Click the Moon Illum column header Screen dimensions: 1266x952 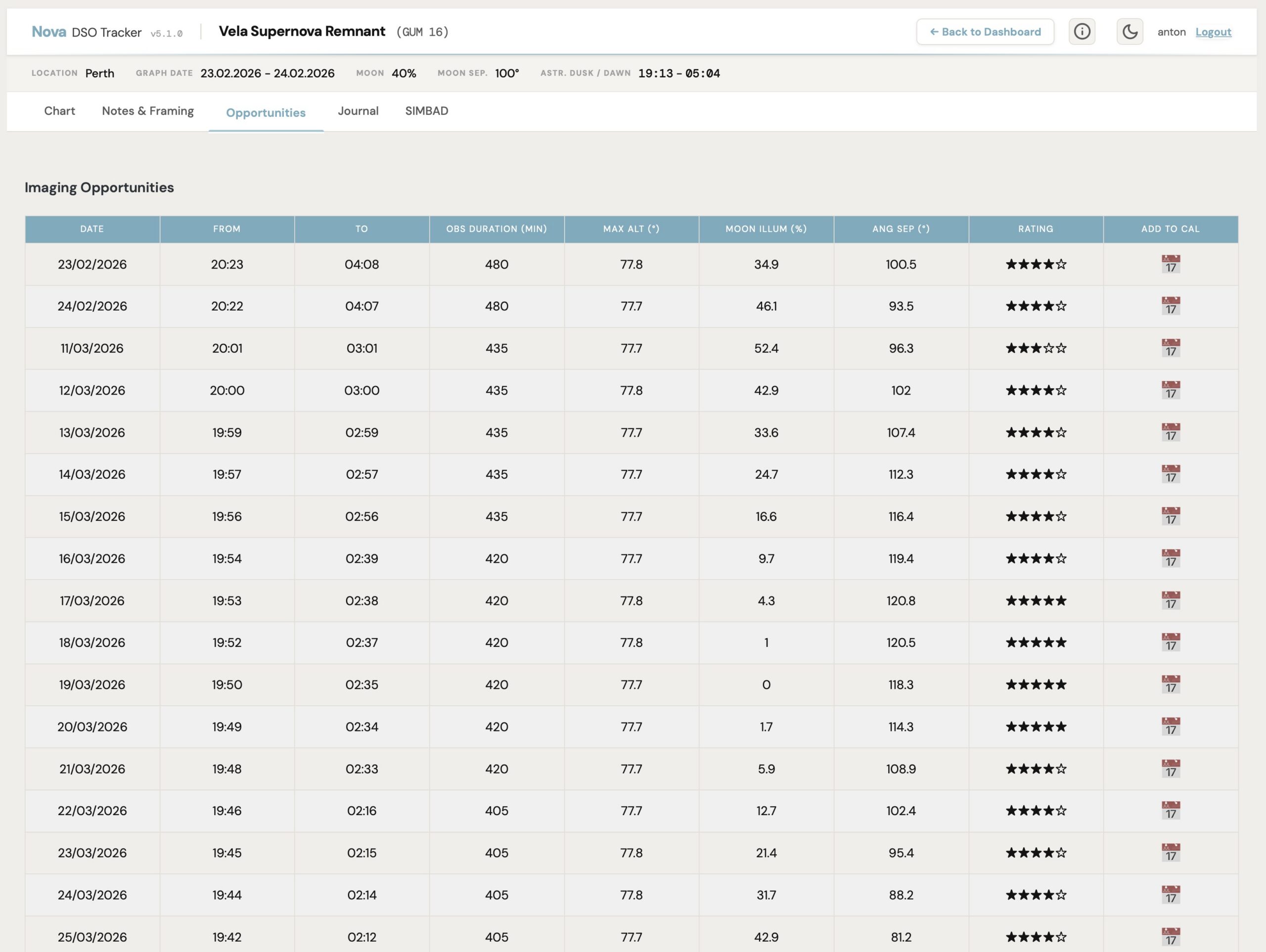point(766,229)
